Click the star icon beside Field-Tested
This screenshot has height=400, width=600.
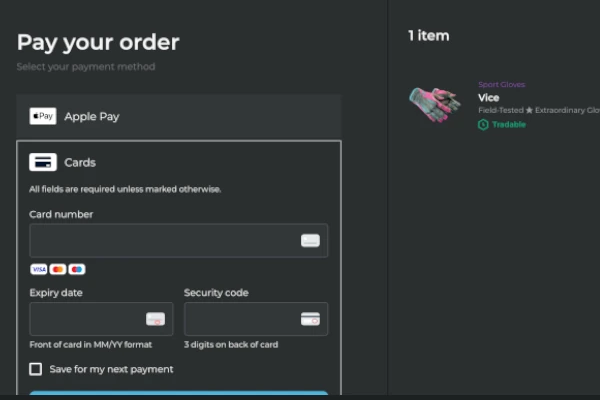pos(530,110)
